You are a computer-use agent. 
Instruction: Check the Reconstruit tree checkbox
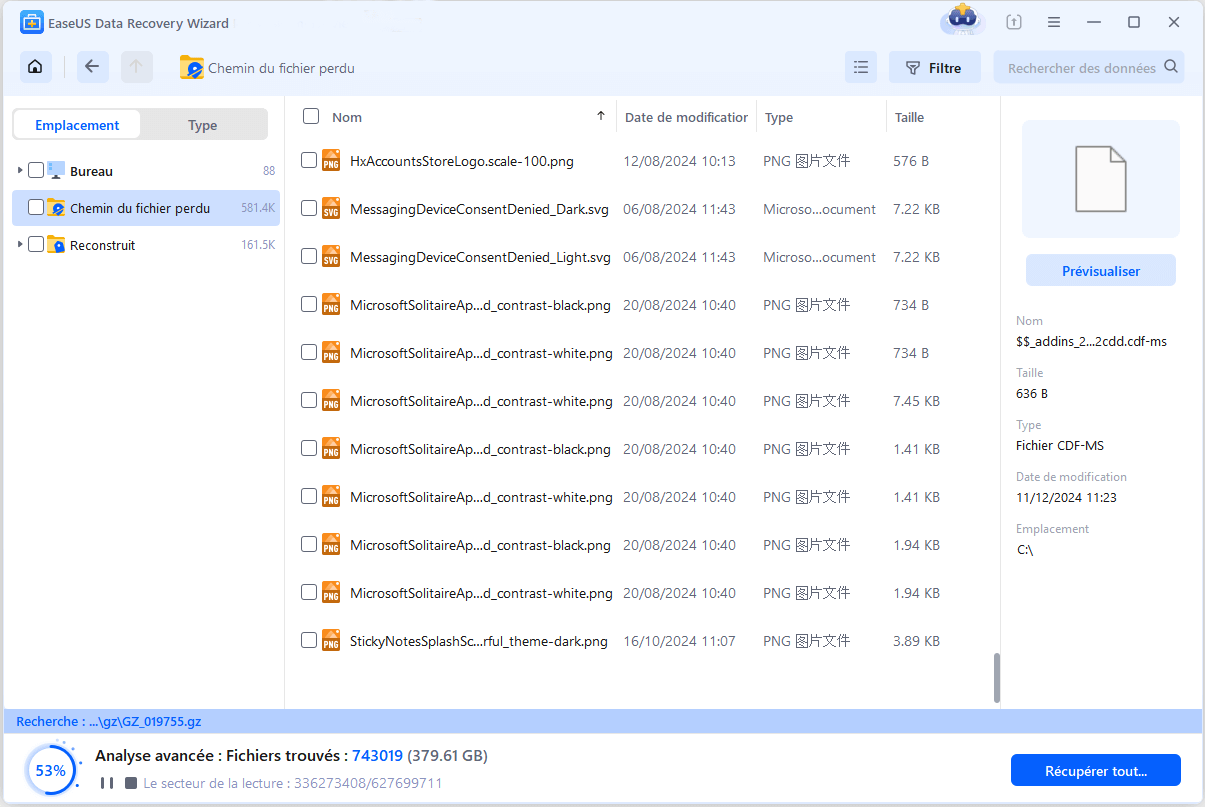36,244
